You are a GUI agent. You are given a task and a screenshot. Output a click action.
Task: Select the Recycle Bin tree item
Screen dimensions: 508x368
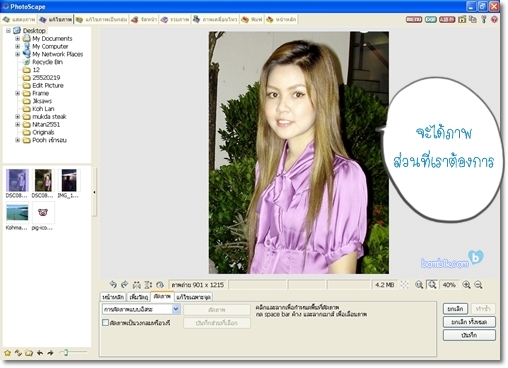[x=47, y=62]
